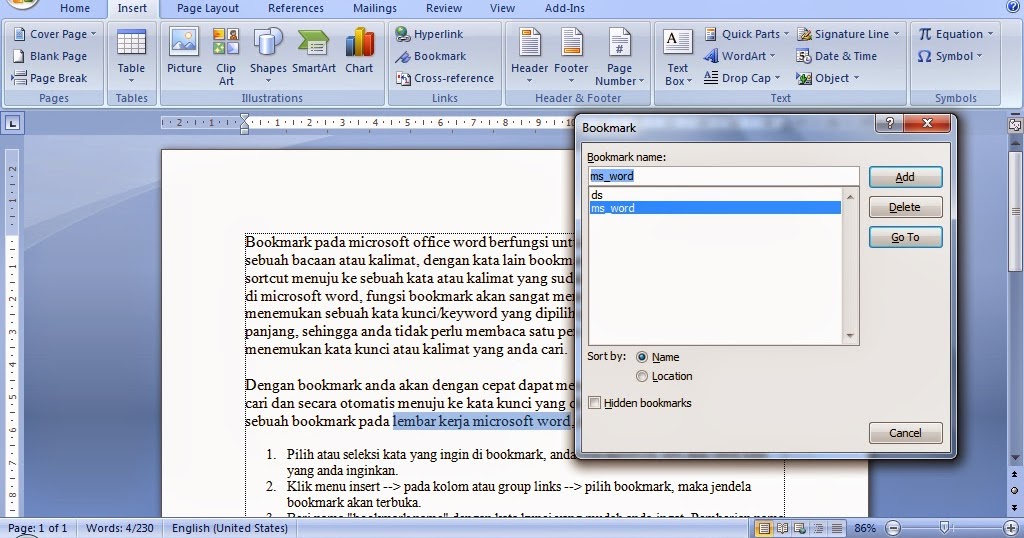This screenshot has width=1024, height=538.
Task: Expand the Symbol dropdown arrow
Action: [979, 56]
